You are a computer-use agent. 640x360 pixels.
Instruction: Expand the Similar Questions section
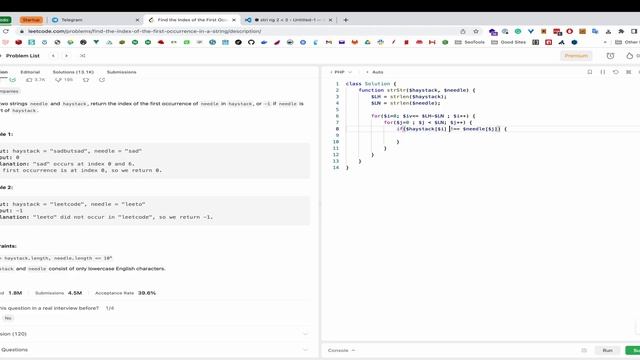(155, 350)
